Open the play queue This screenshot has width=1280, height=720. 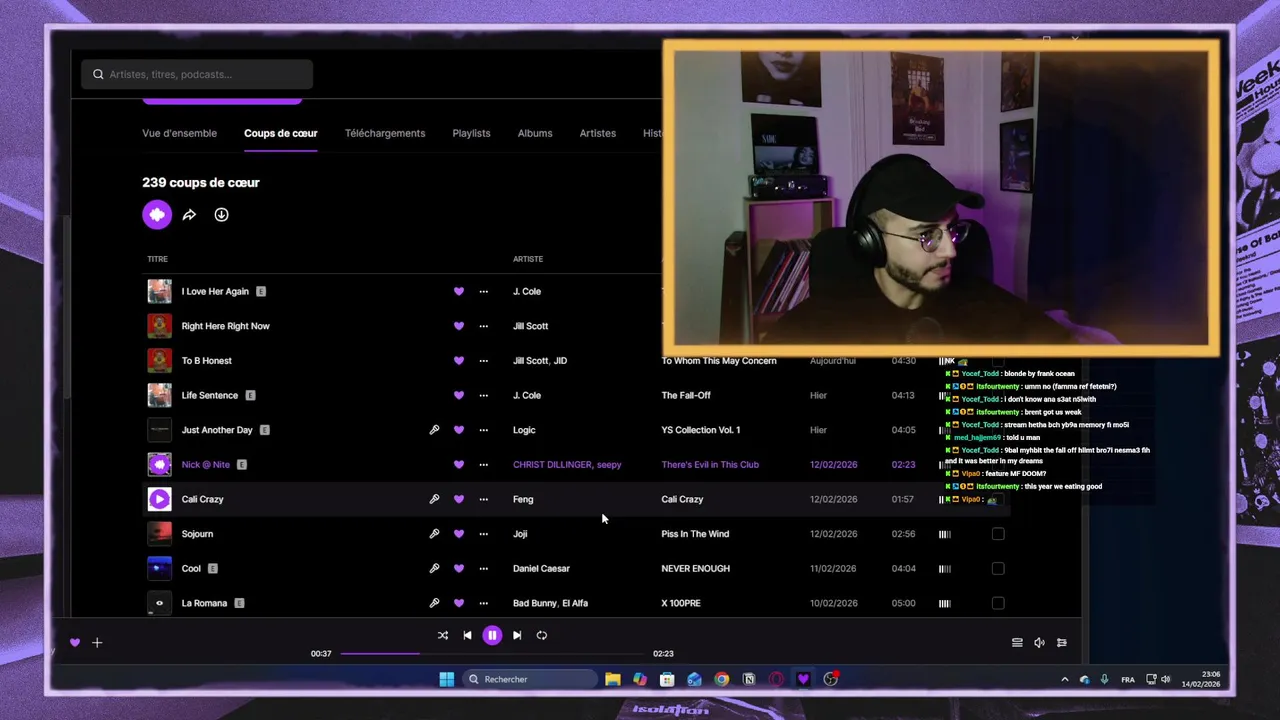tap(1017, 643)
